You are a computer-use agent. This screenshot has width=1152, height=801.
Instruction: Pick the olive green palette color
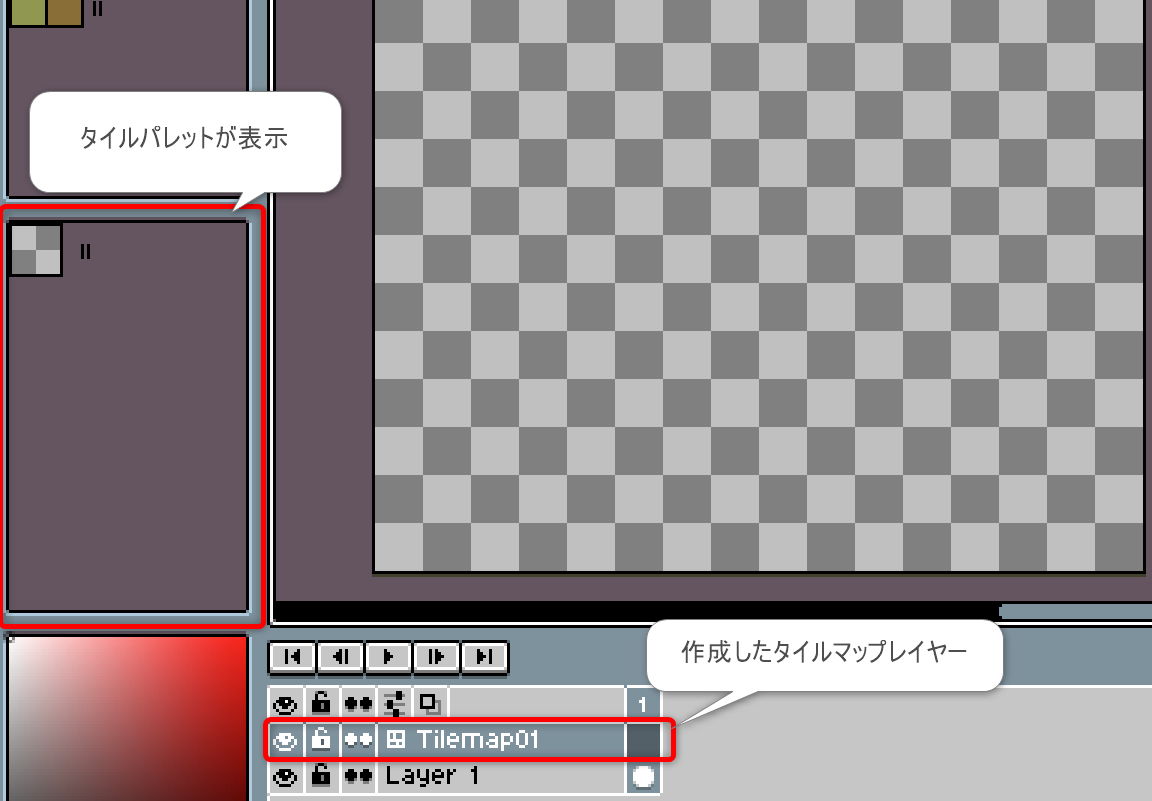(27, 12)
